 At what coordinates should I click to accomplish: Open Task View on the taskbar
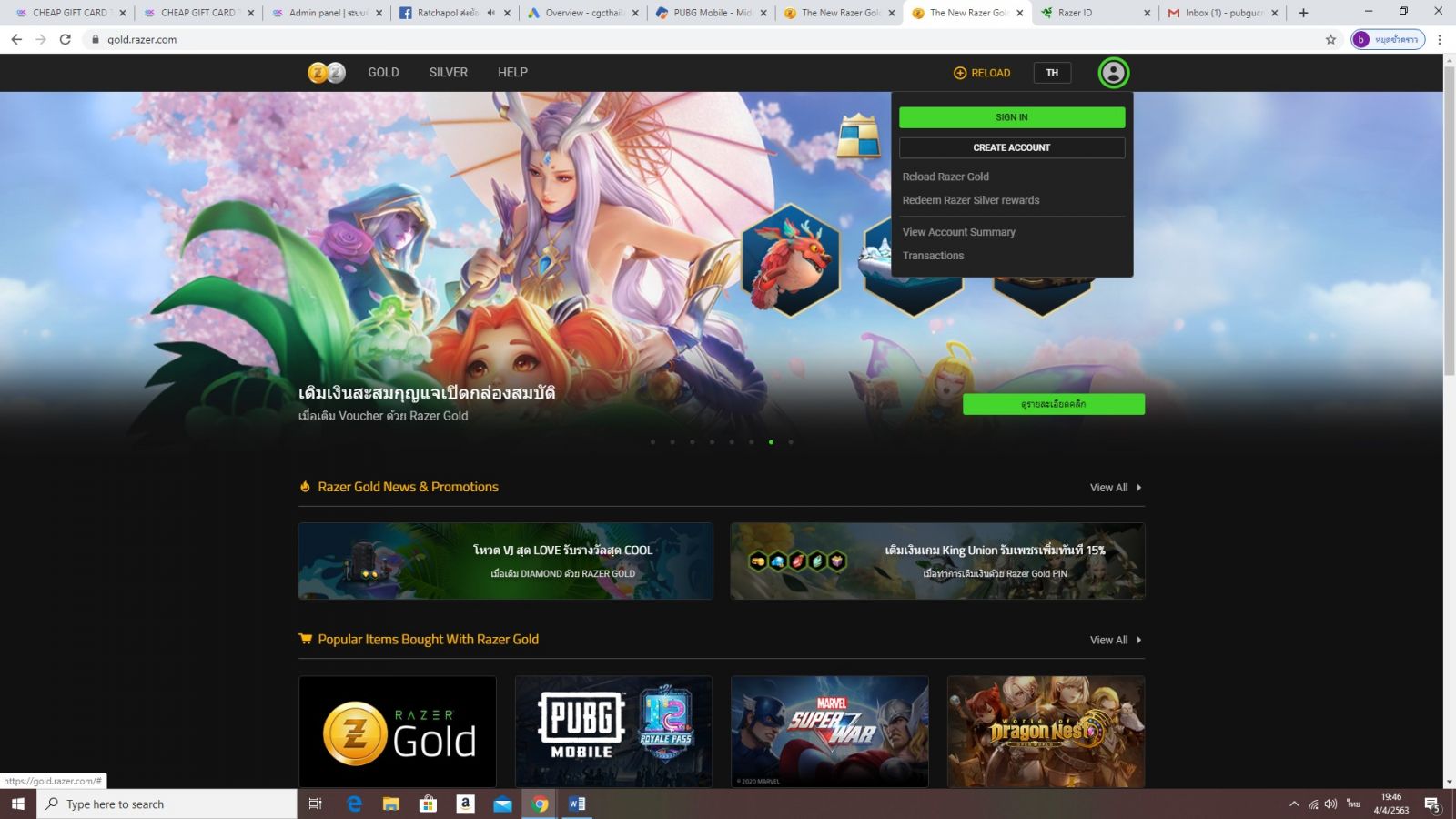pos(315,804)
